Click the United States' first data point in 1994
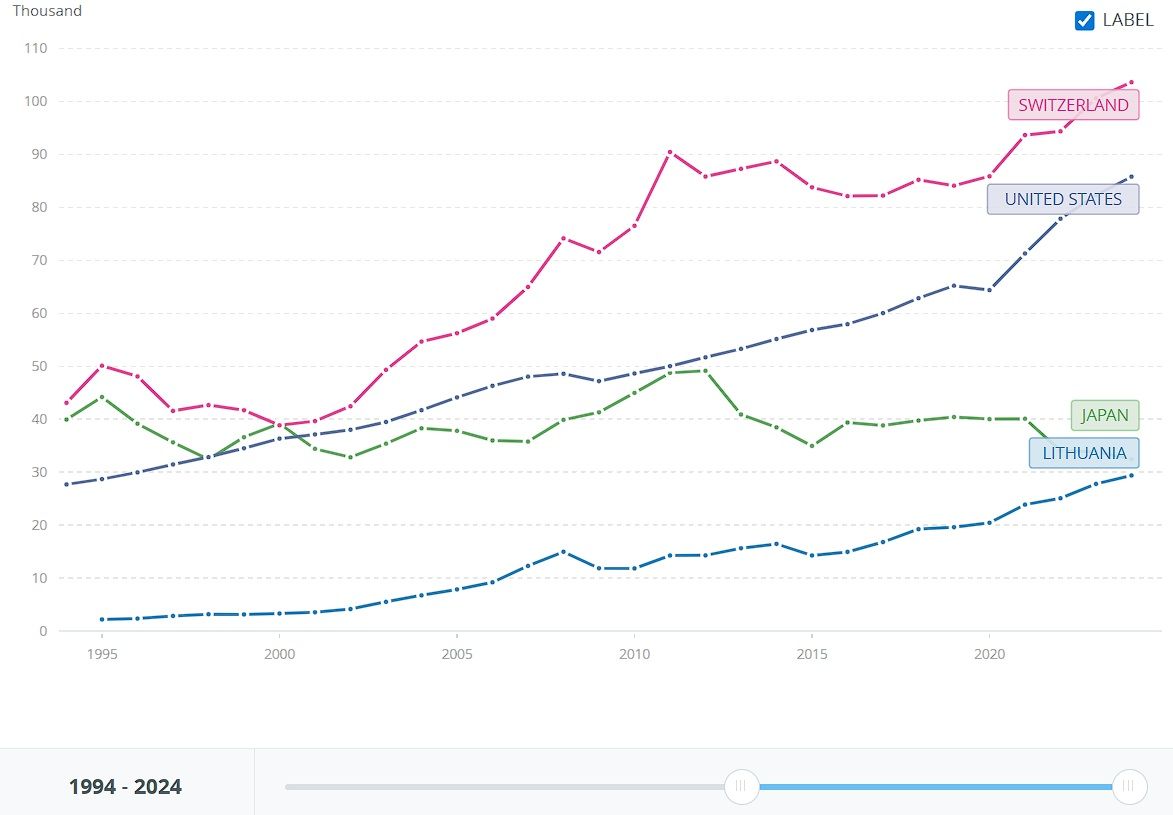 pyautogui.click(x=66, y=484)
